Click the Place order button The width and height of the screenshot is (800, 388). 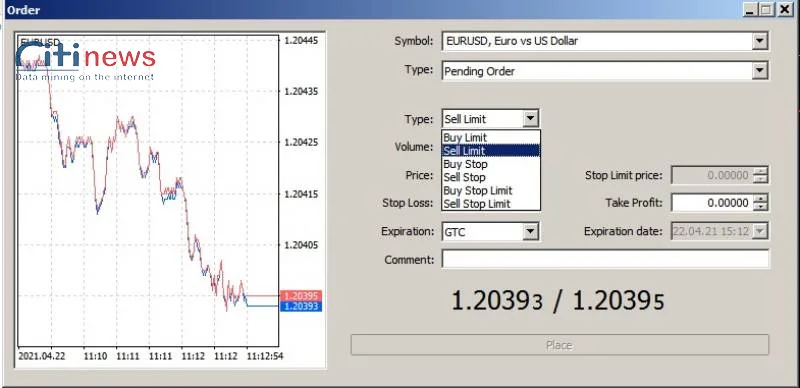tap(560, 345)
